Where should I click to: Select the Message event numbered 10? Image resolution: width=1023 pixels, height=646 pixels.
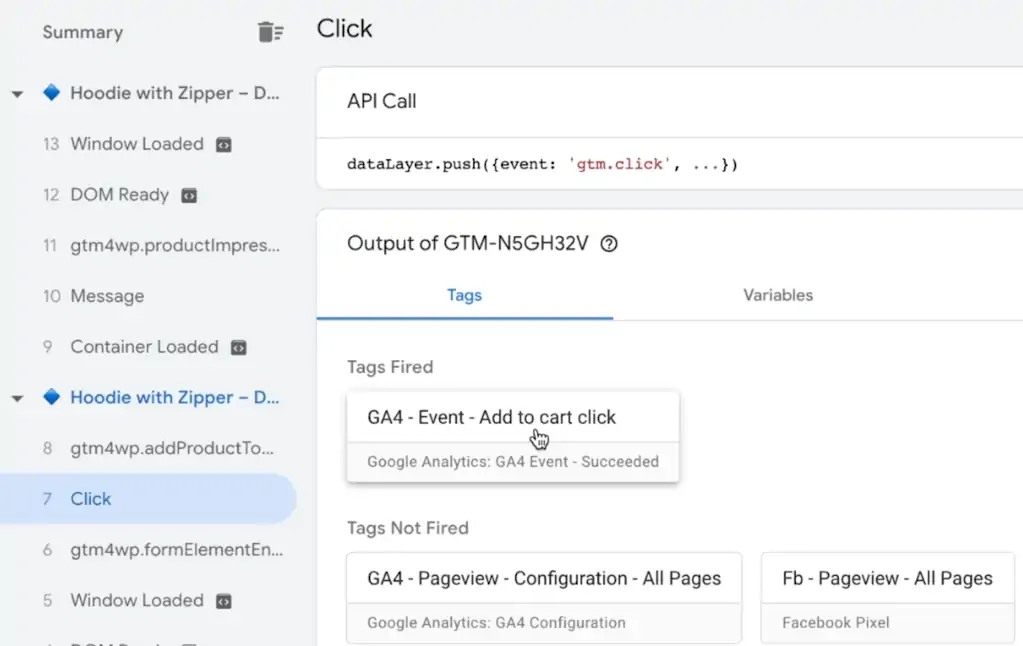[105, 296]
